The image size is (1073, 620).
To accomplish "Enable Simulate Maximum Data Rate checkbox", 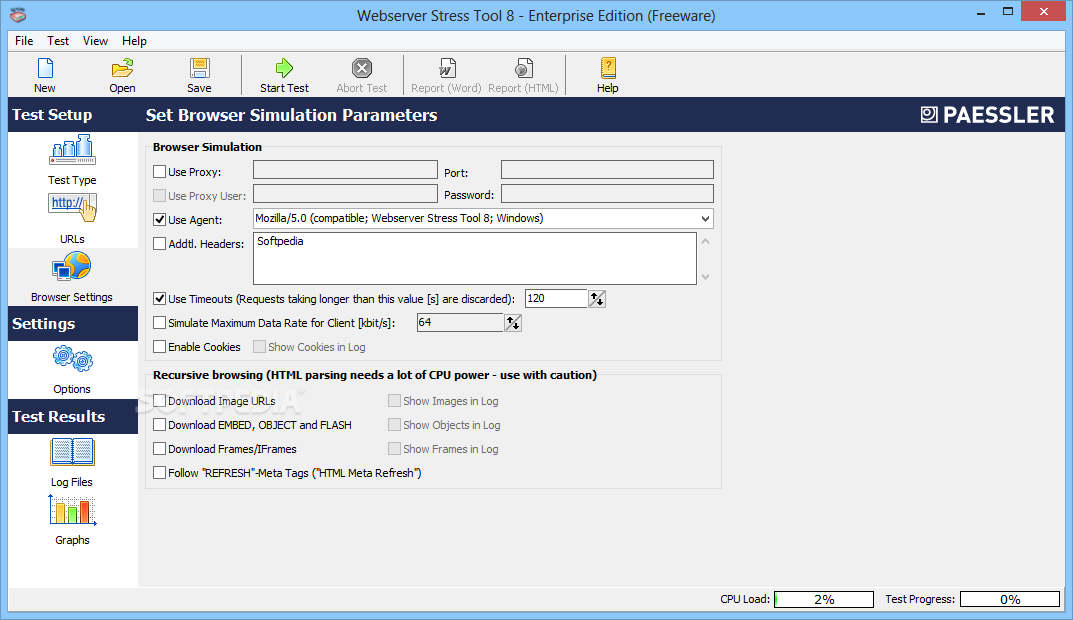I will (159, 322).
